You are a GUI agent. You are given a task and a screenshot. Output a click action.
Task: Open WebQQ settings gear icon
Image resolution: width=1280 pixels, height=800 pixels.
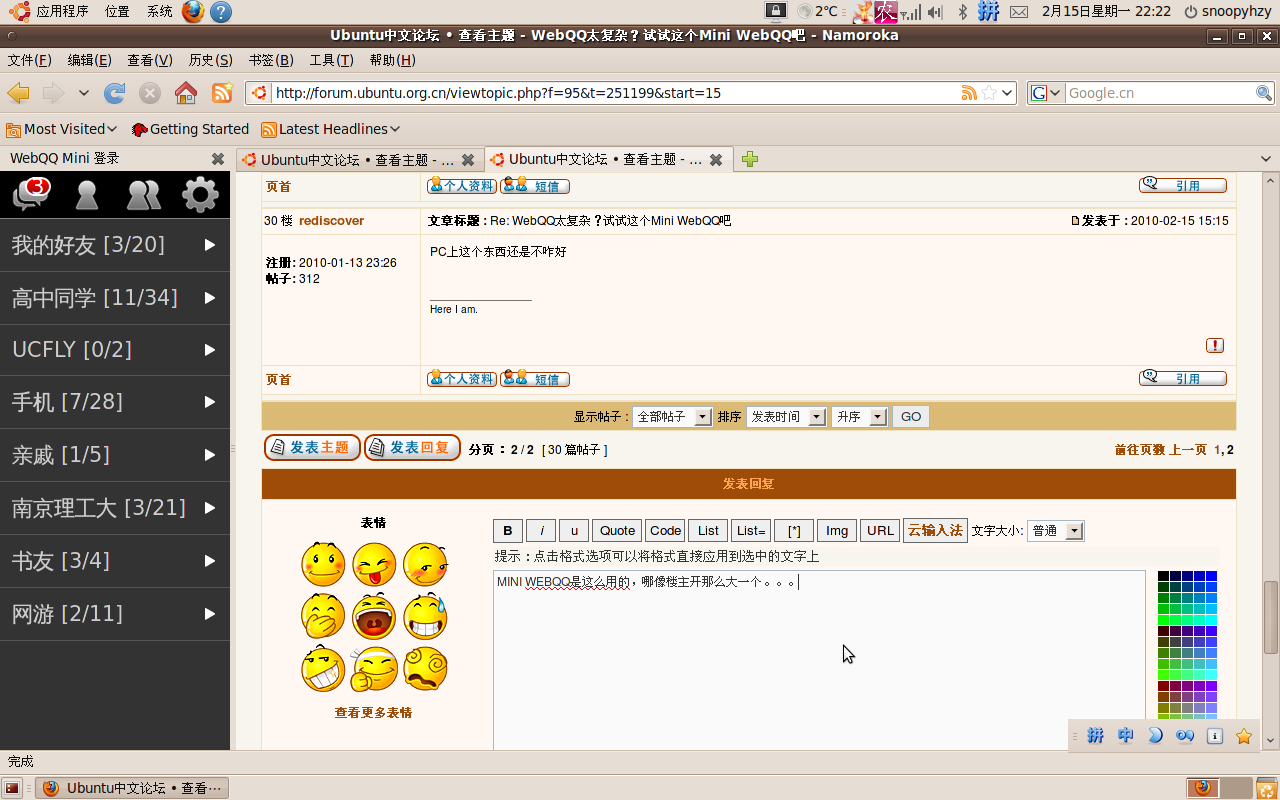(x=200, y=195)
